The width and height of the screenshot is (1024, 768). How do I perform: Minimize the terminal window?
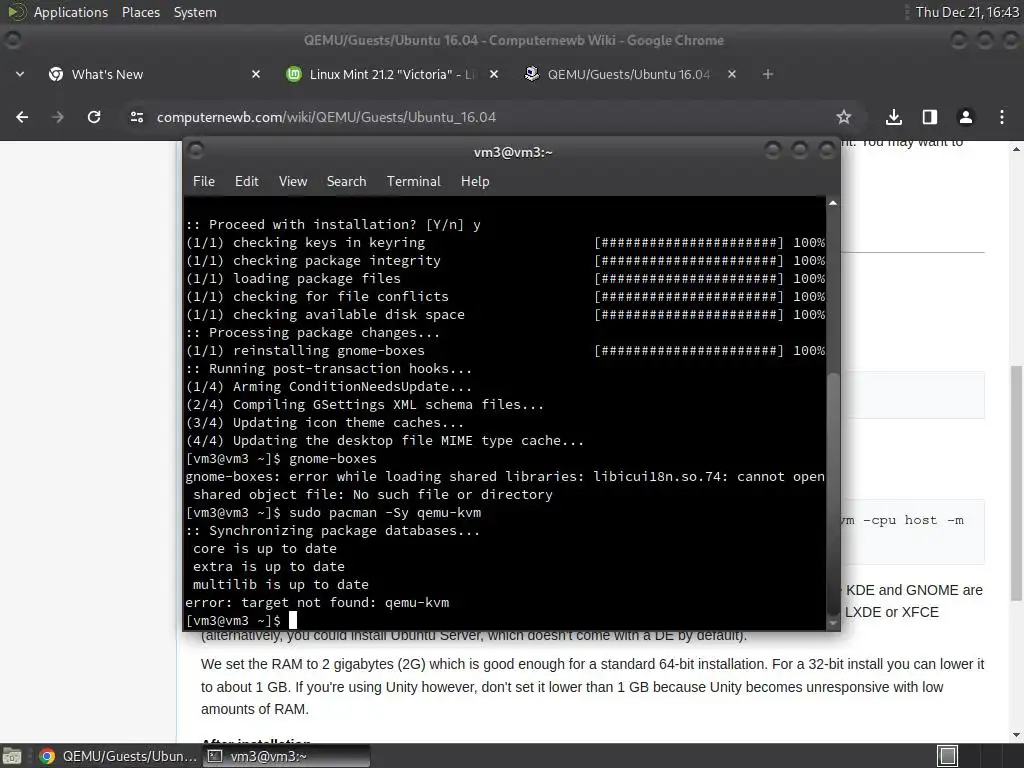pyautogui.click(x=773, y=151)
